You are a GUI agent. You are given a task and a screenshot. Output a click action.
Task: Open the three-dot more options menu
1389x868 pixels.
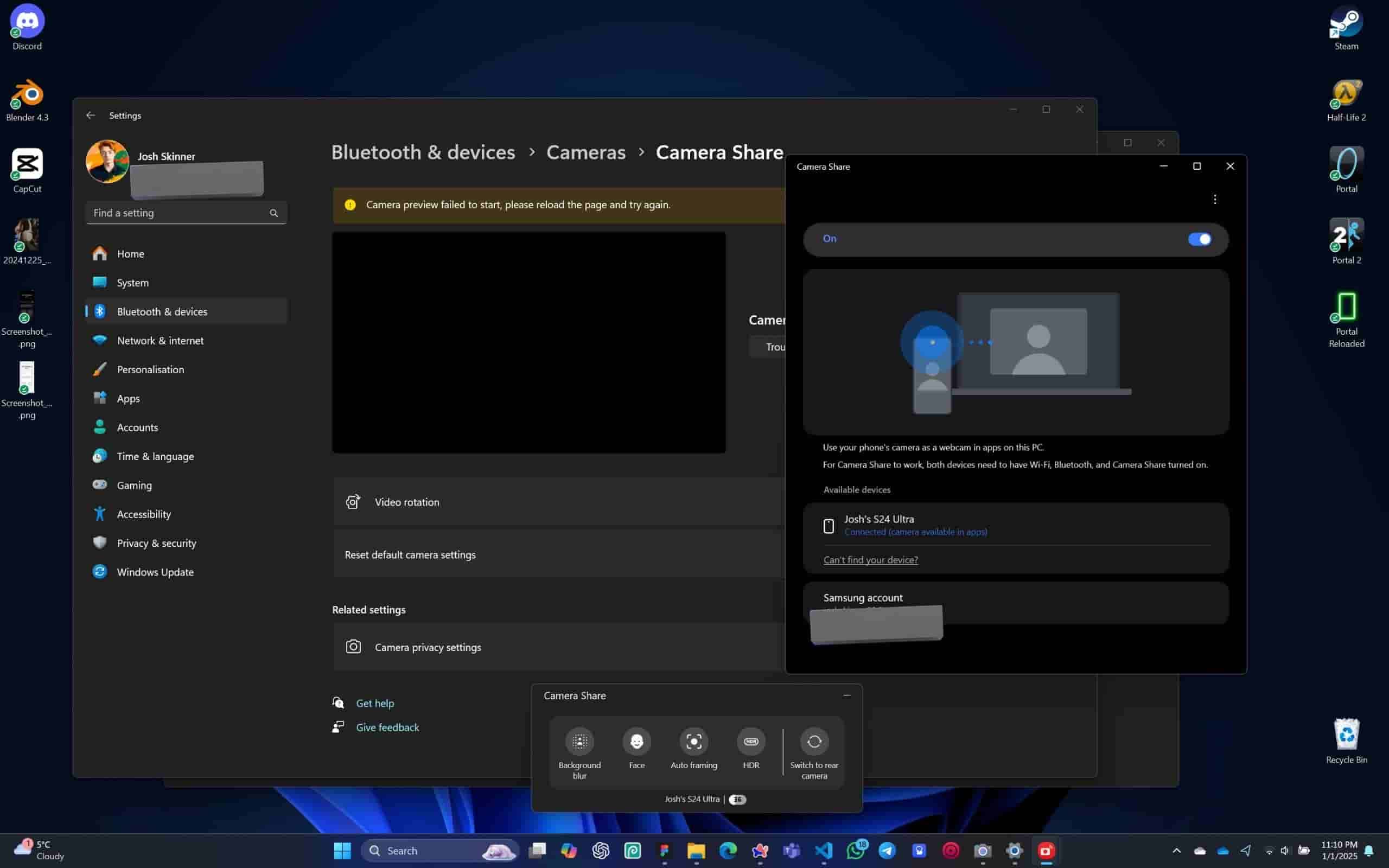[x=1214, y=199]
